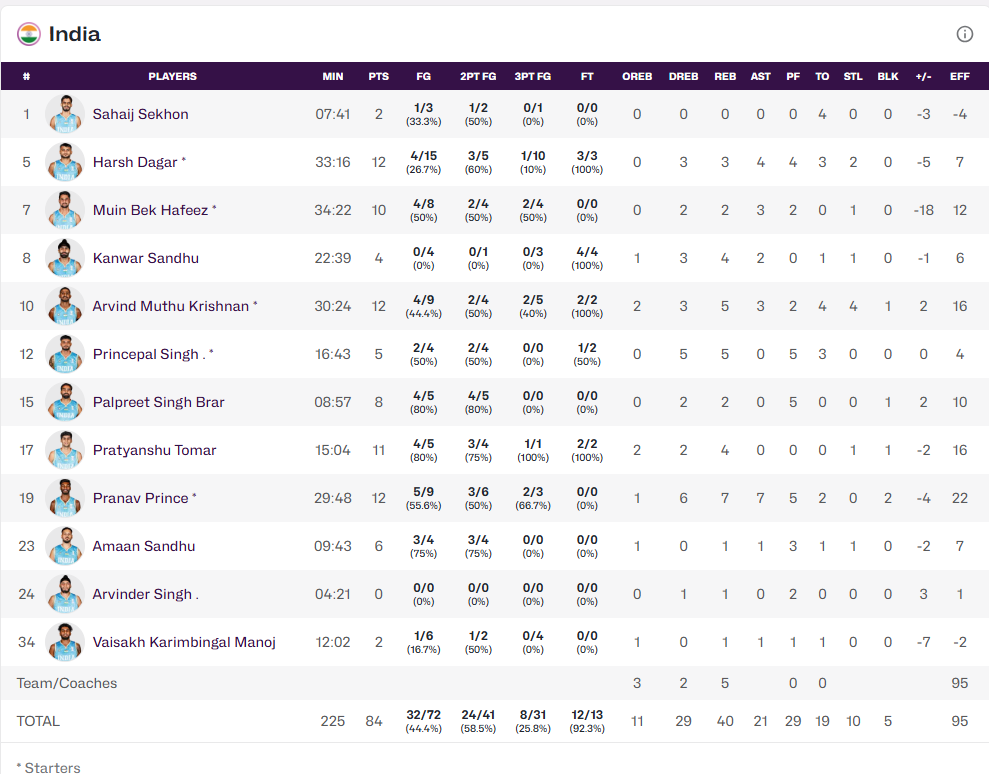Select Pranav Prince's player headshot
This screenshot has height=774, width=989.
pos(65,498)
